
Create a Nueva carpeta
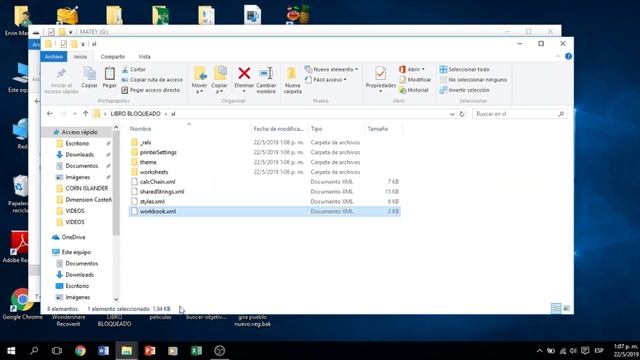[x=292, y=80]
